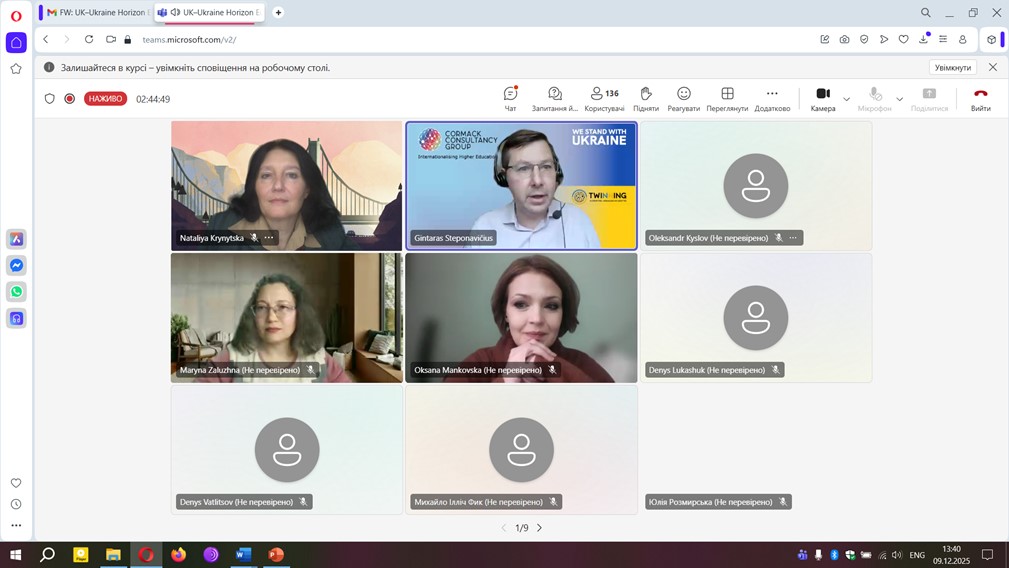The width and height of the screenshot is (1009, 568).
Task: Open reactions with the Реагувати icon
Action: pyautogui.click(x=684, y=98)
